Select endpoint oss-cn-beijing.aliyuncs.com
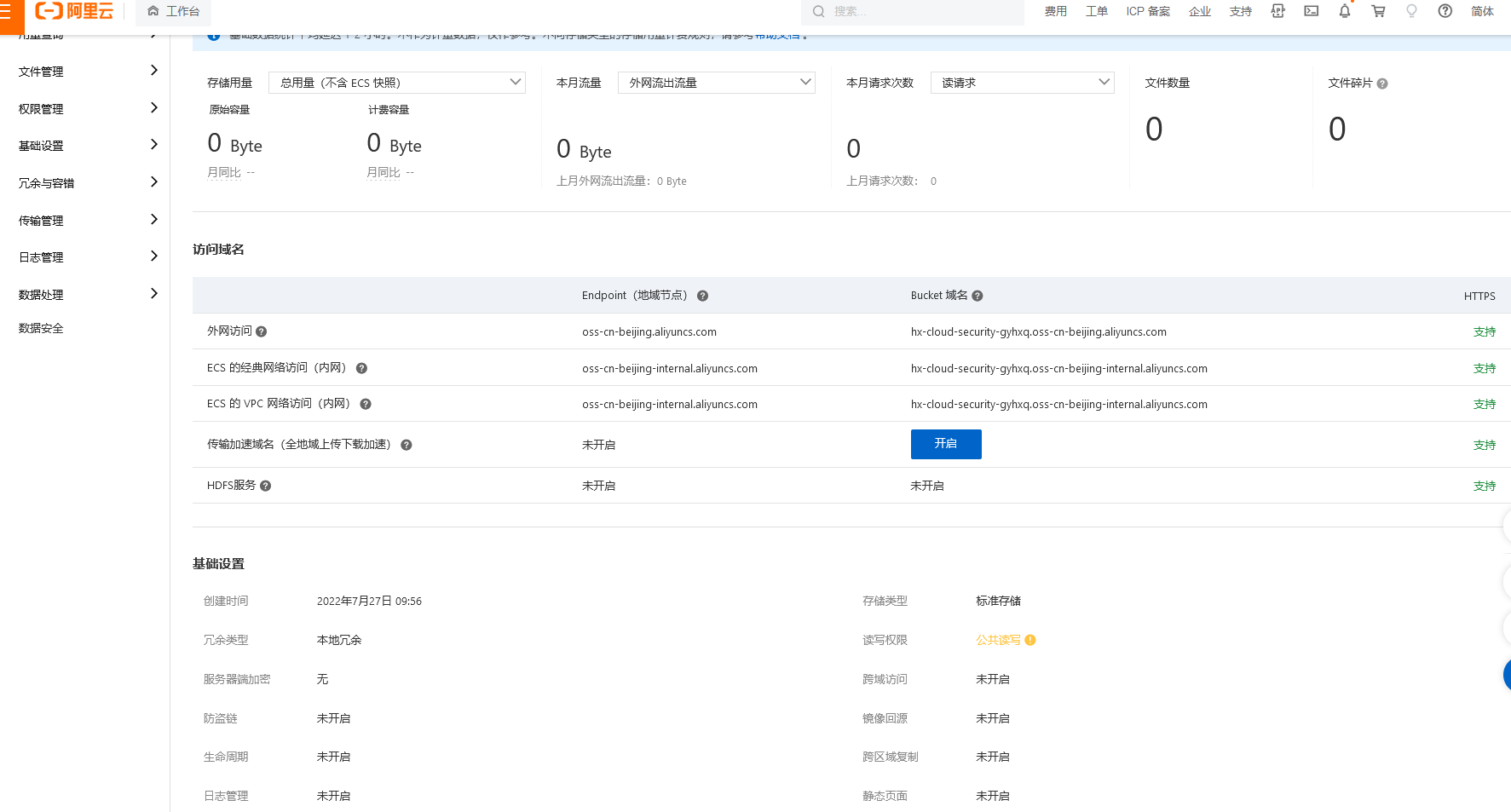Screen dimensions: 1511x812 pos(649,331)
